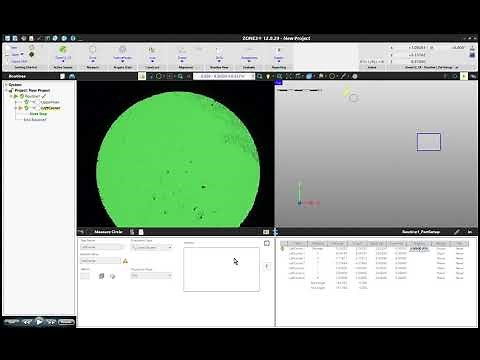Select Project: New Project in tree
Viewport: 480px width, 360px height.
point(32,90)
